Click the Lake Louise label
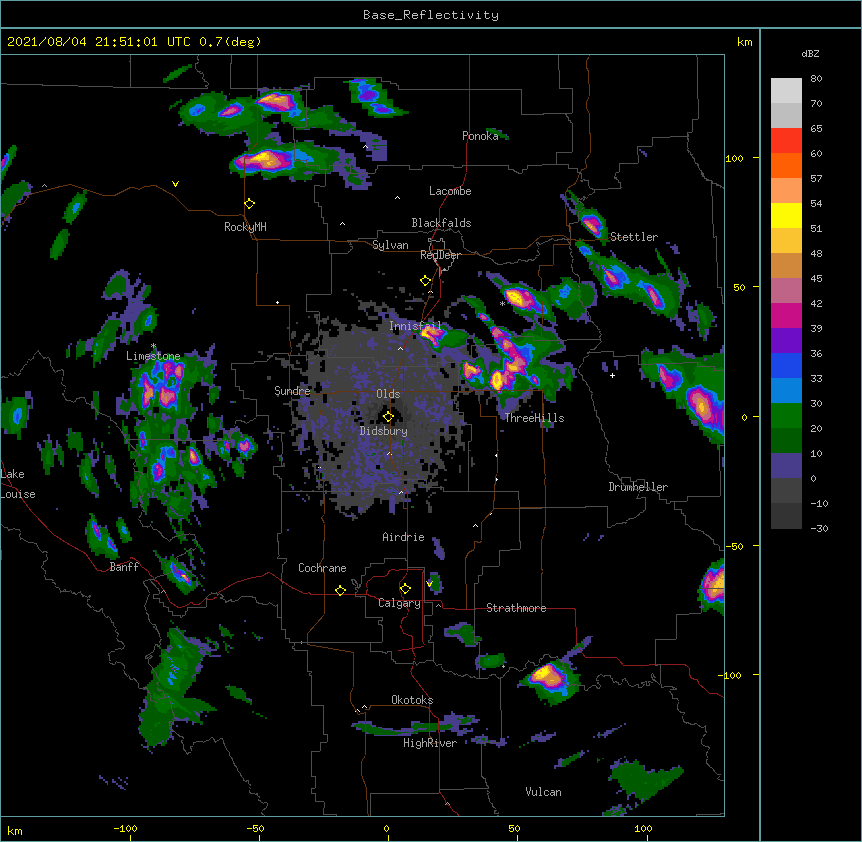The width and height of the screenshot is (862, 842). pos(17,484)
